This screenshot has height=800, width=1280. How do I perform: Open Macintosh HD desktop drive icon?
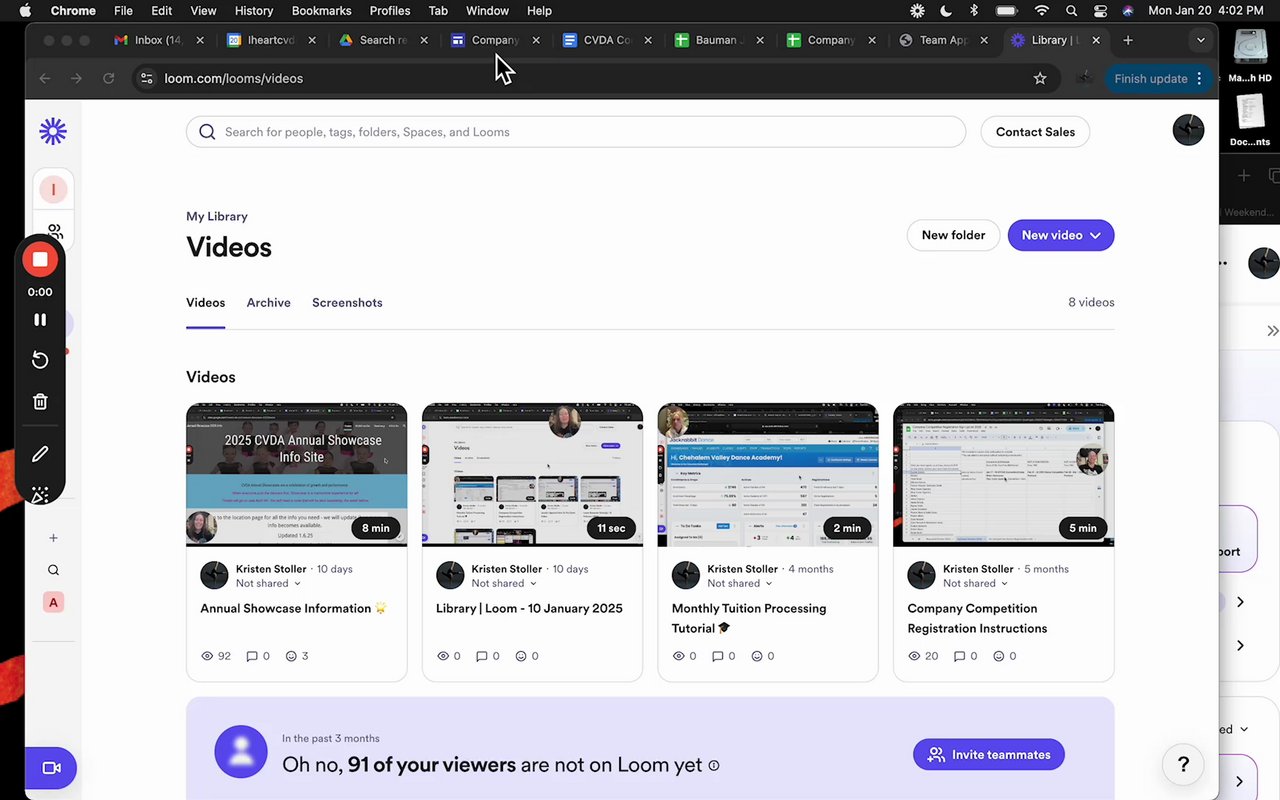point(1251,56)
